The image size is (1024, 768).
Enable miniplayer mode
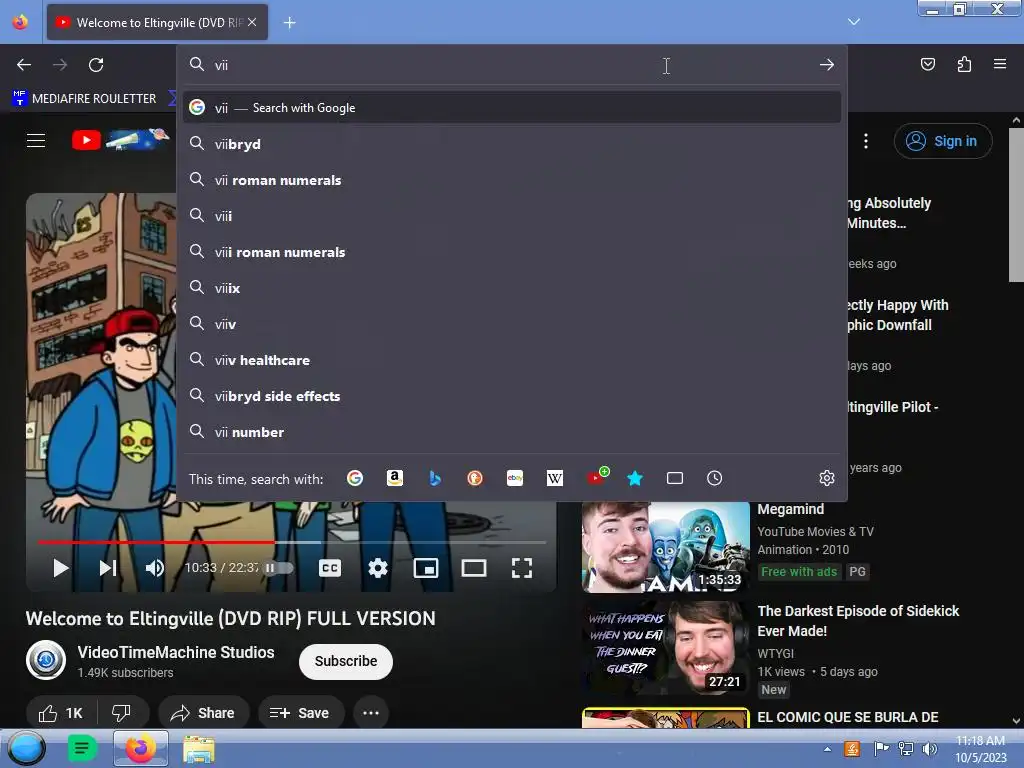(426, 568)
